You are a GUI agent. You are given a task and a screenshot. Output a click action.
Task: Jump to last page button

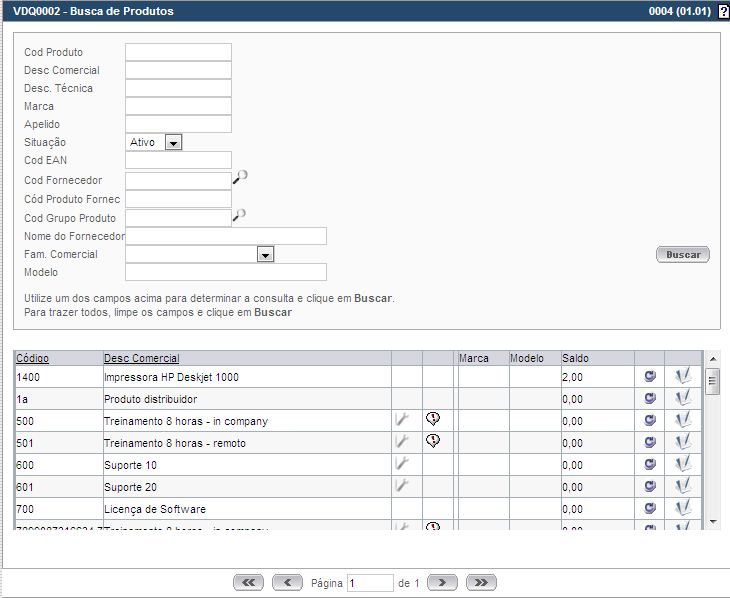coord(481,582)
